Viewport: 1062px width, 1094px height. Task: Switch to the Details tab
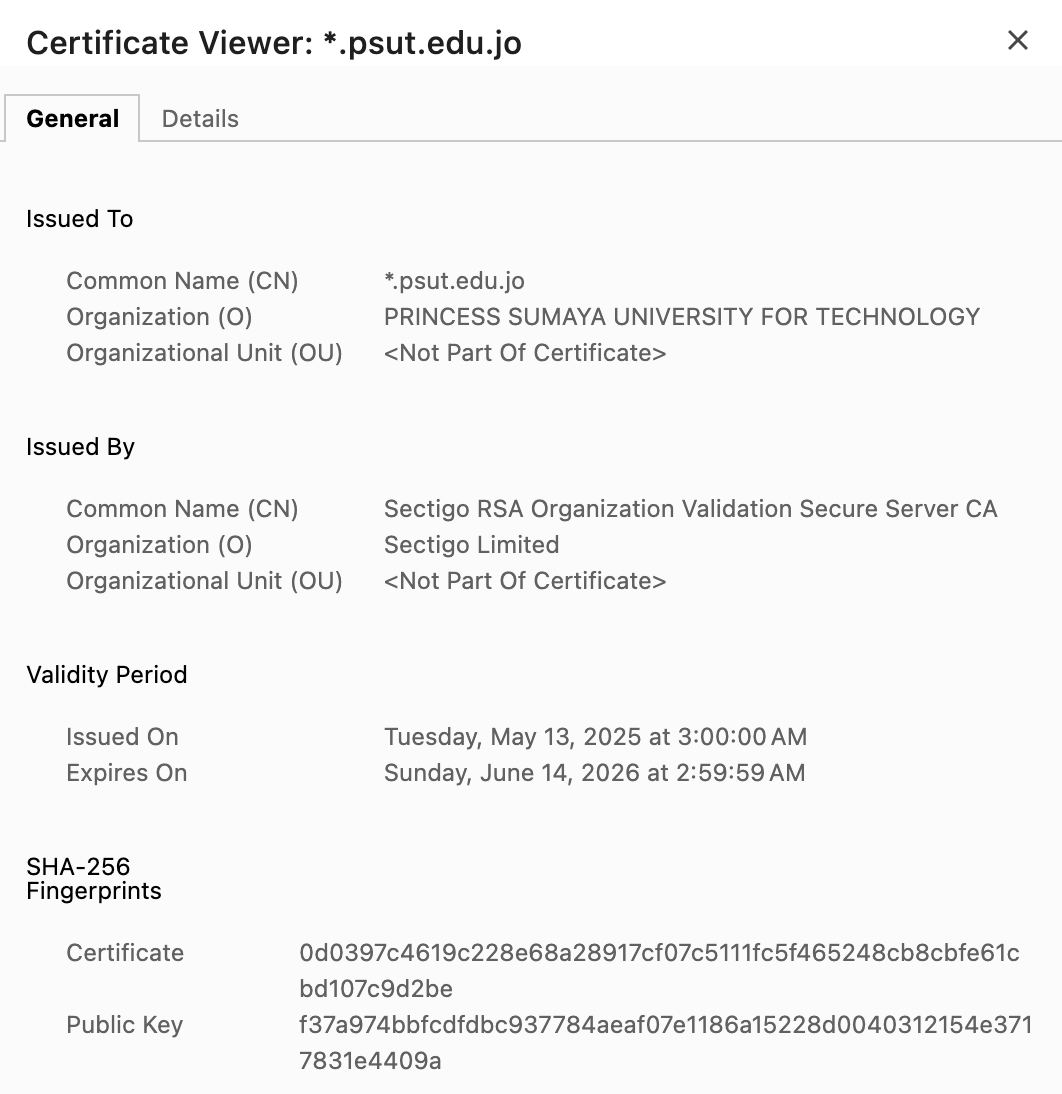tap(200, 118)
